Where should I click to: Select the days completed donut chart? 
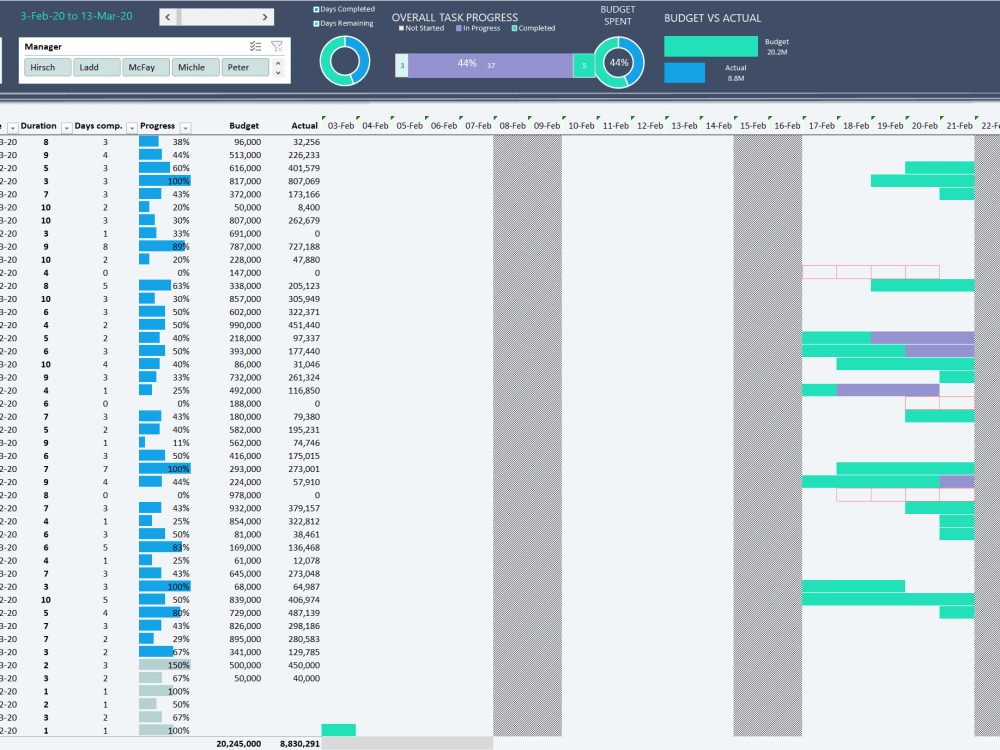tap(345, 61)
